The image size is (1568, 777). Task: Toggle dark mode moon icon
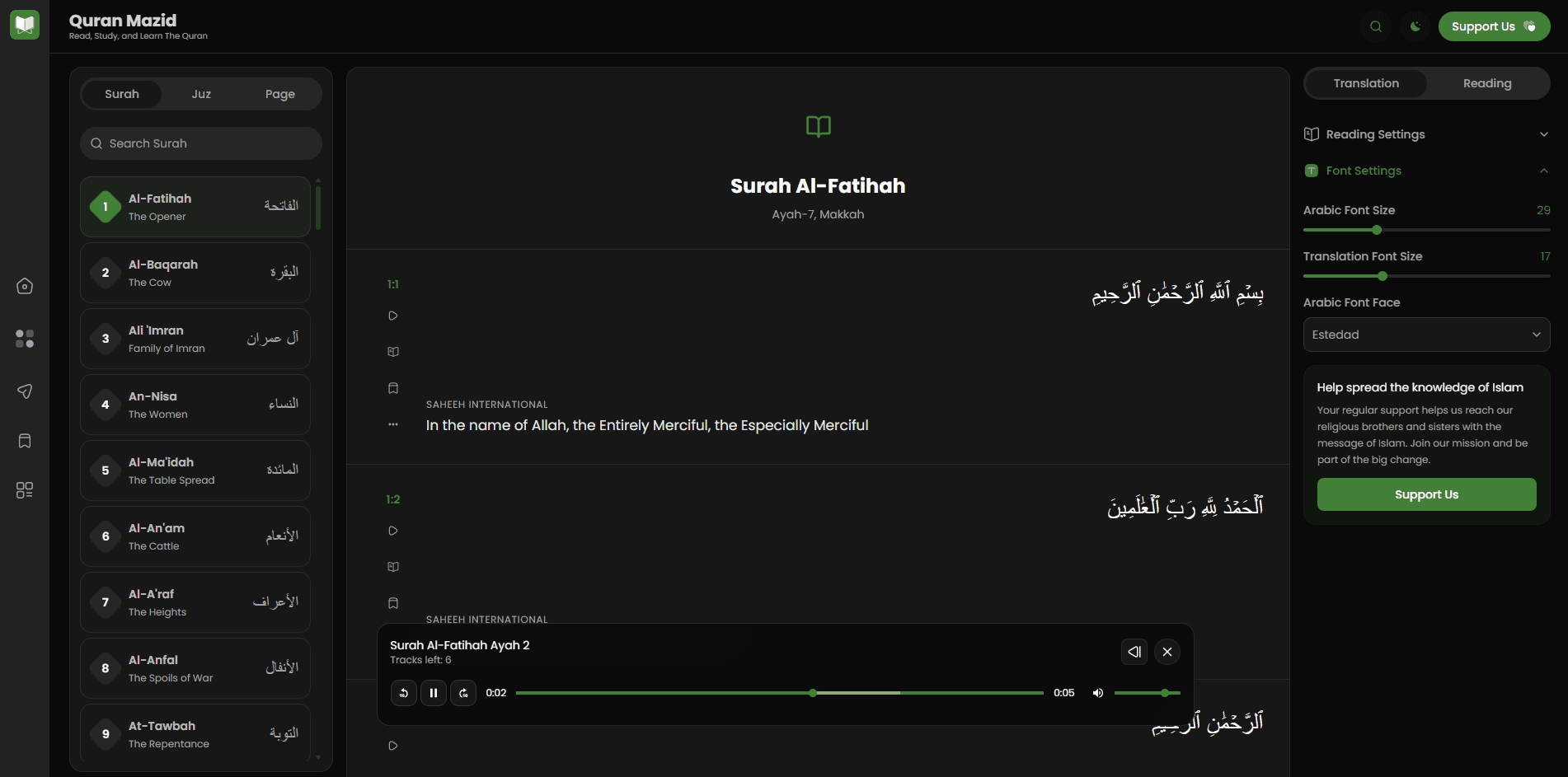pyautogui.click(x=1415, y=26)
